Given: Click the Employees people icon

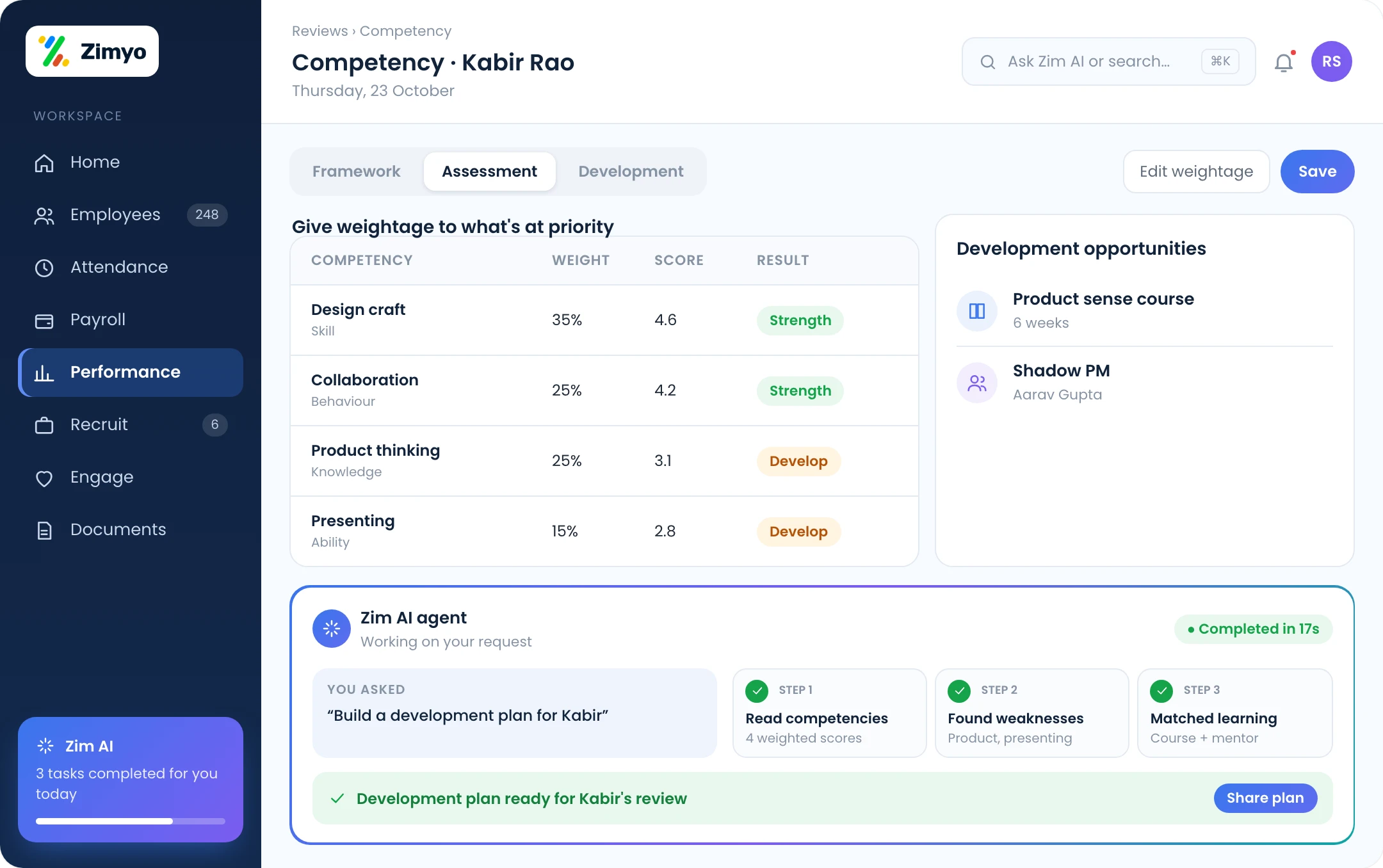Looking at the screenshot, I should click(x=44, y=215).
